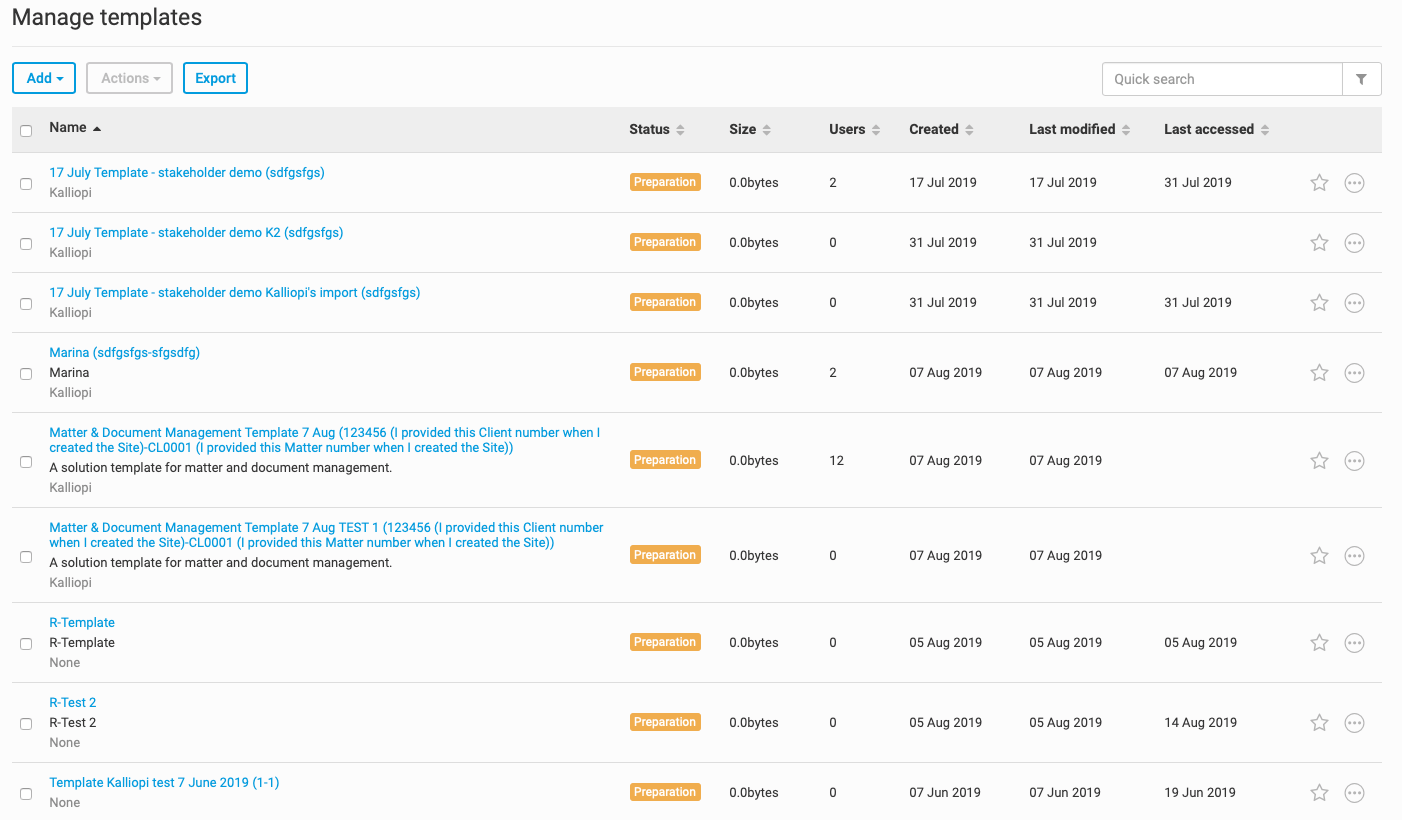Expand the Add dropdown button
1402x820 pixels.
coord(45,78)
